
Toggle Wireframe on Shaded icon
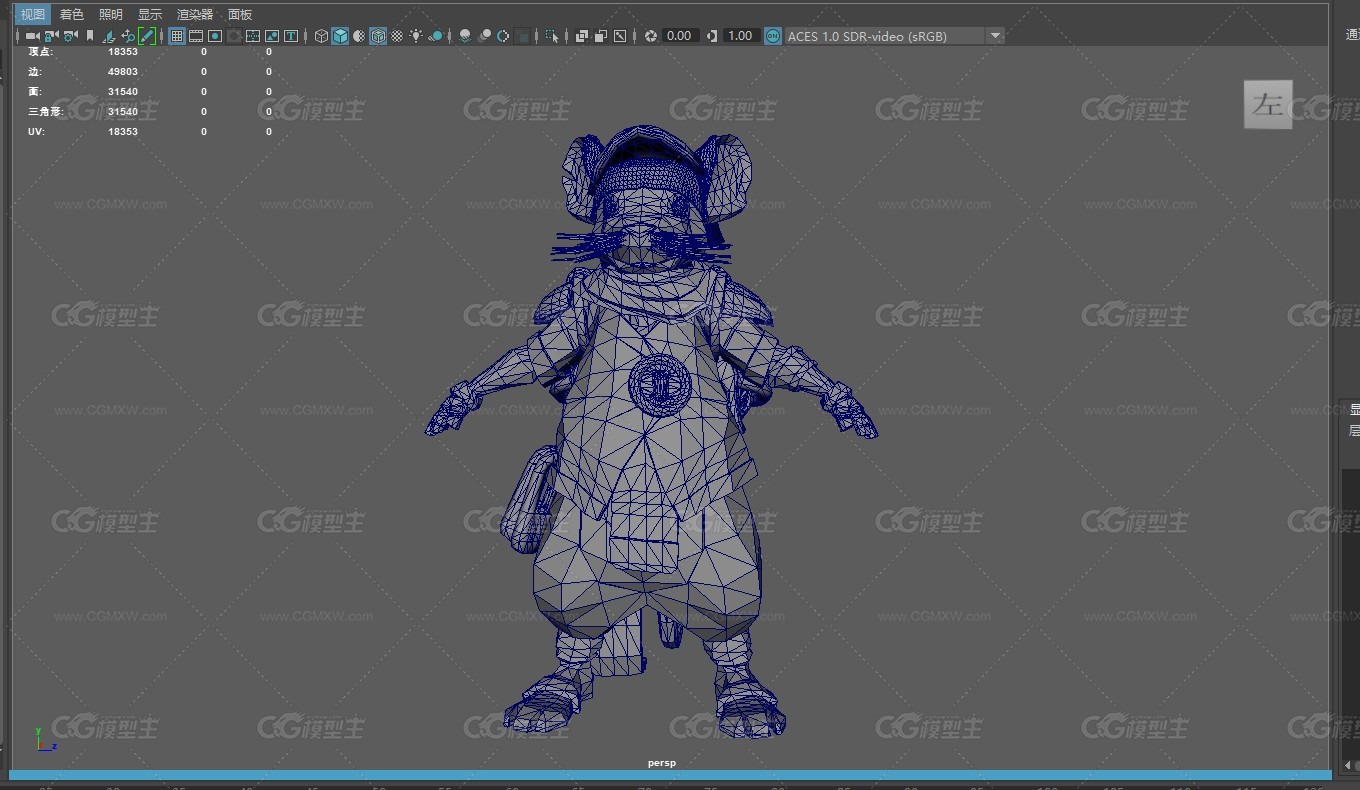378,36
